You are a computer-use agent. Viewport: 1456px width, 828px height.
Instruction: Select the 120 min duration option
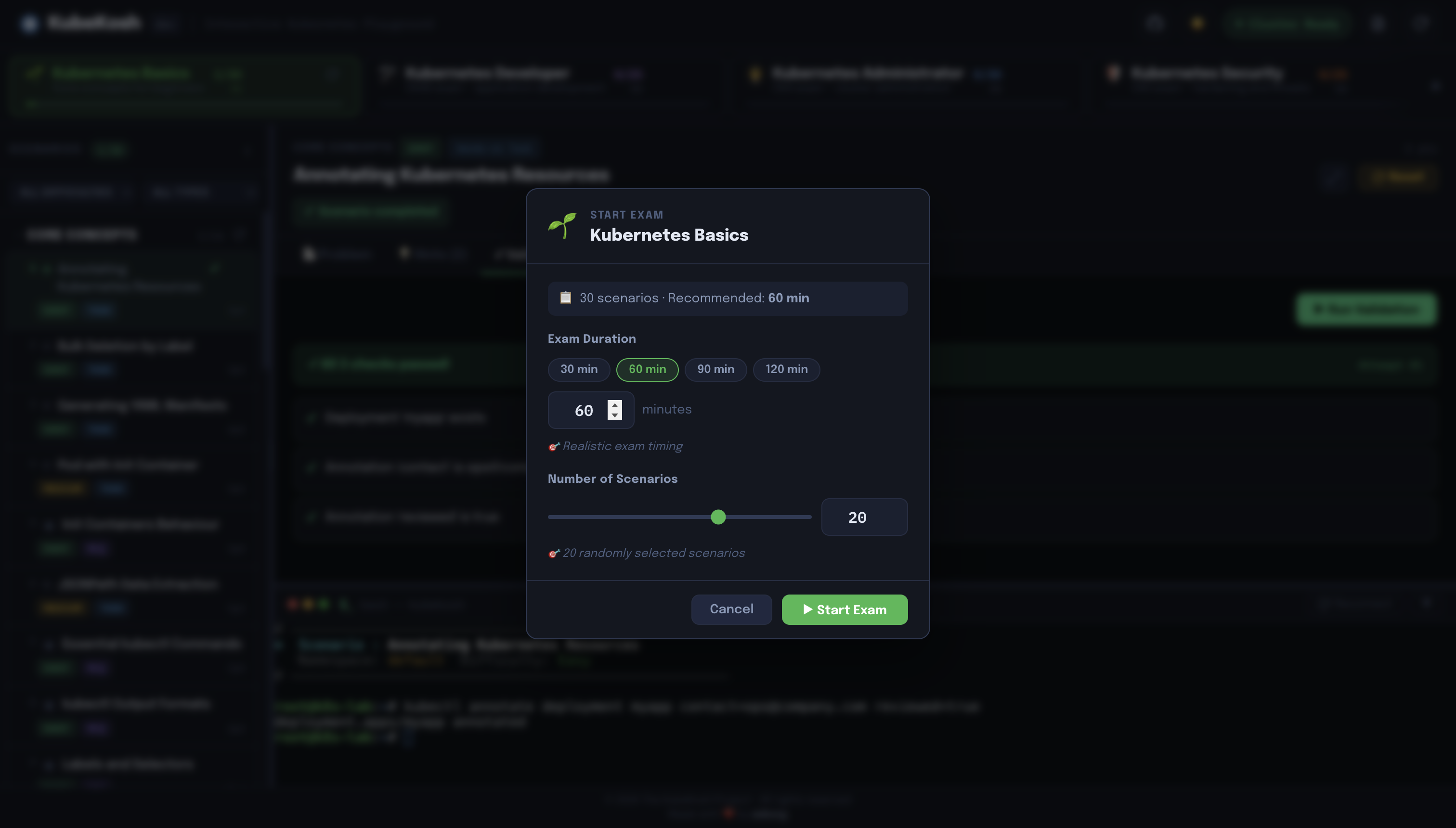pos(786,370)
